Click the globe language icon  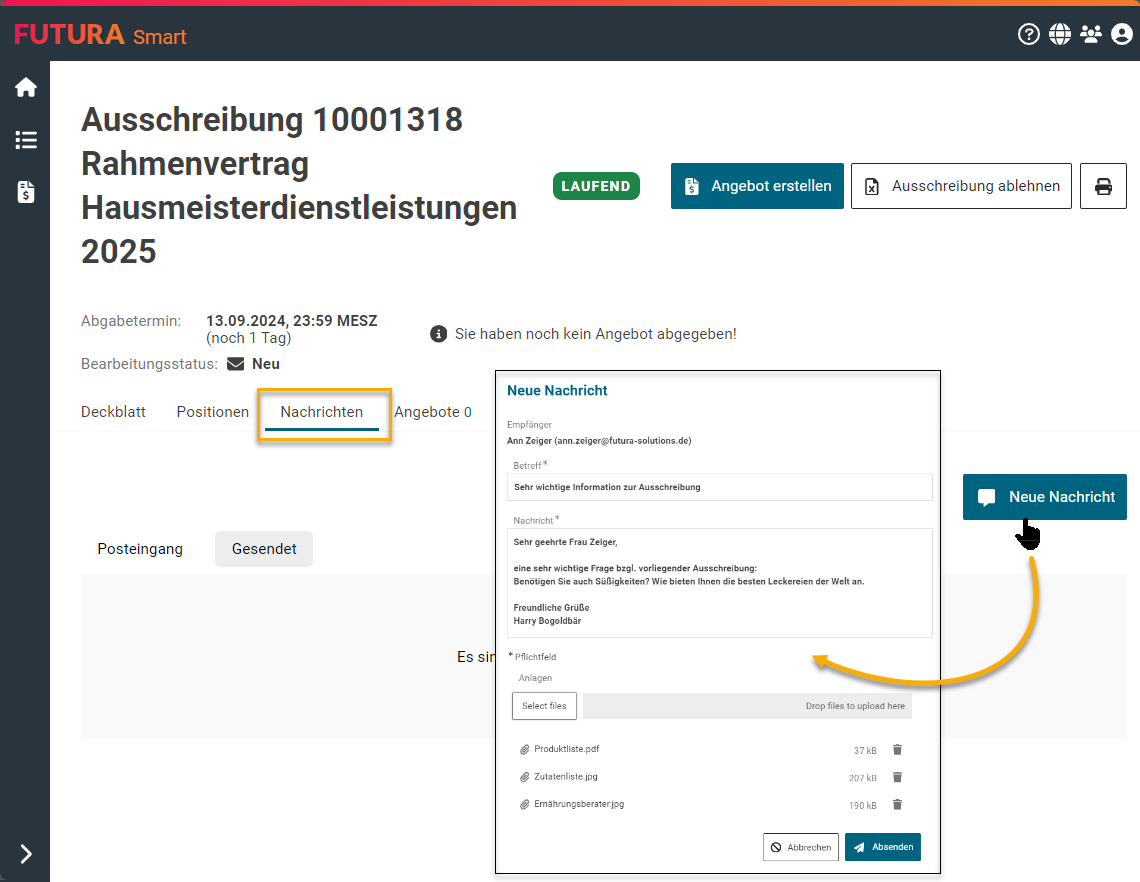(x=1060, y=35)
